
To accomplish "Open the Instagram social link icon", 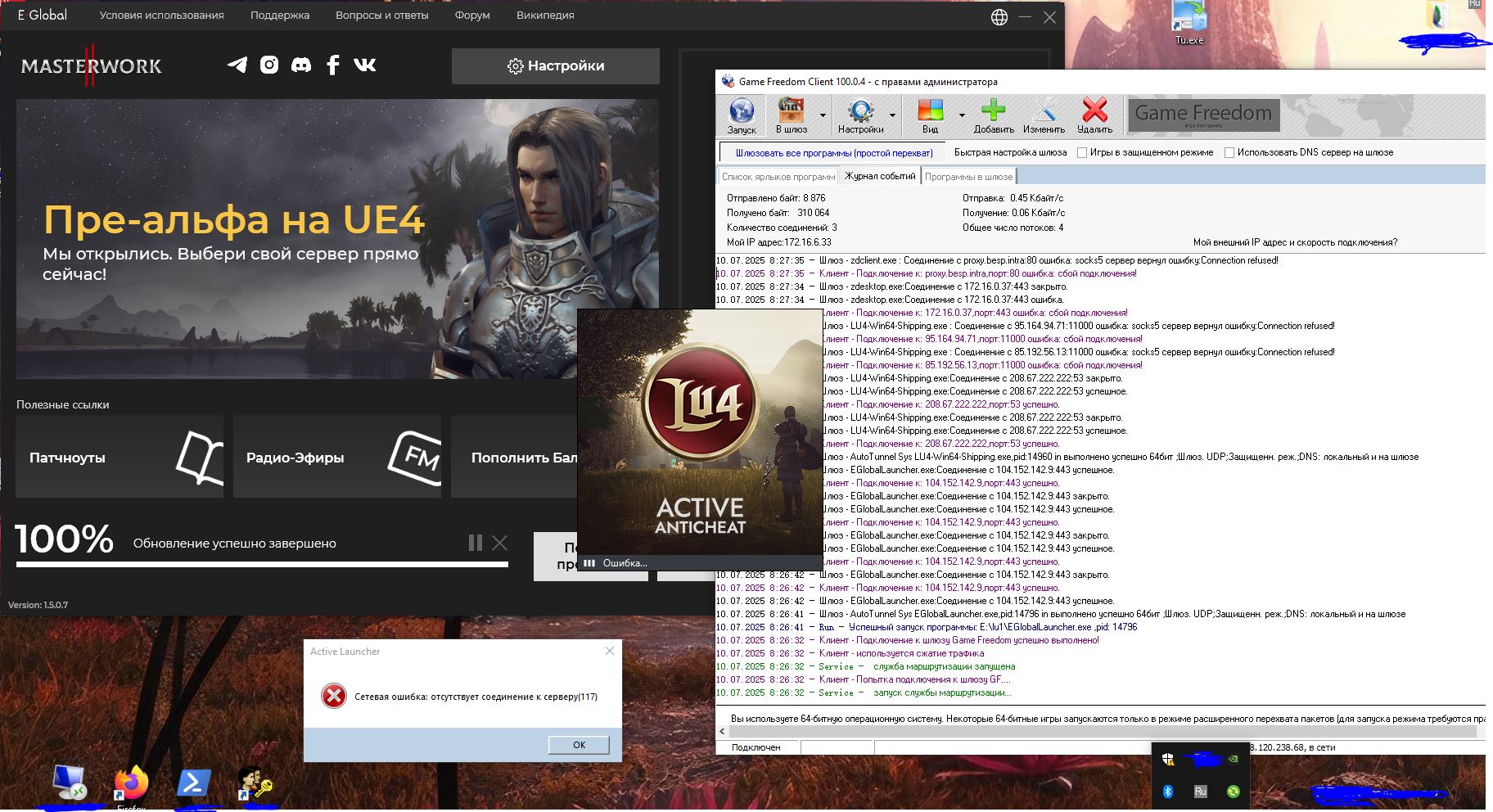I will click(269, 65).
